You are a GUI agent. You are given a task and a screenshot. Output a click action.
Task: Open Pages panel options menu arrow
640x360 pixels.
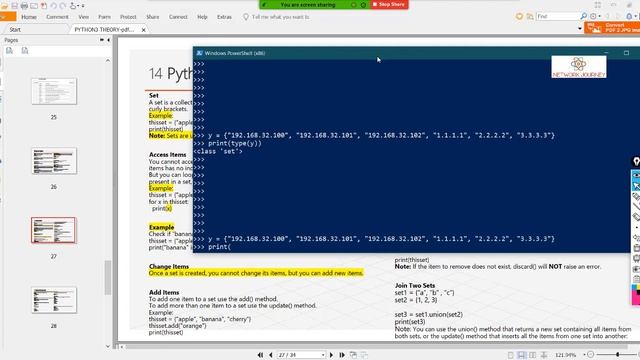102,40
